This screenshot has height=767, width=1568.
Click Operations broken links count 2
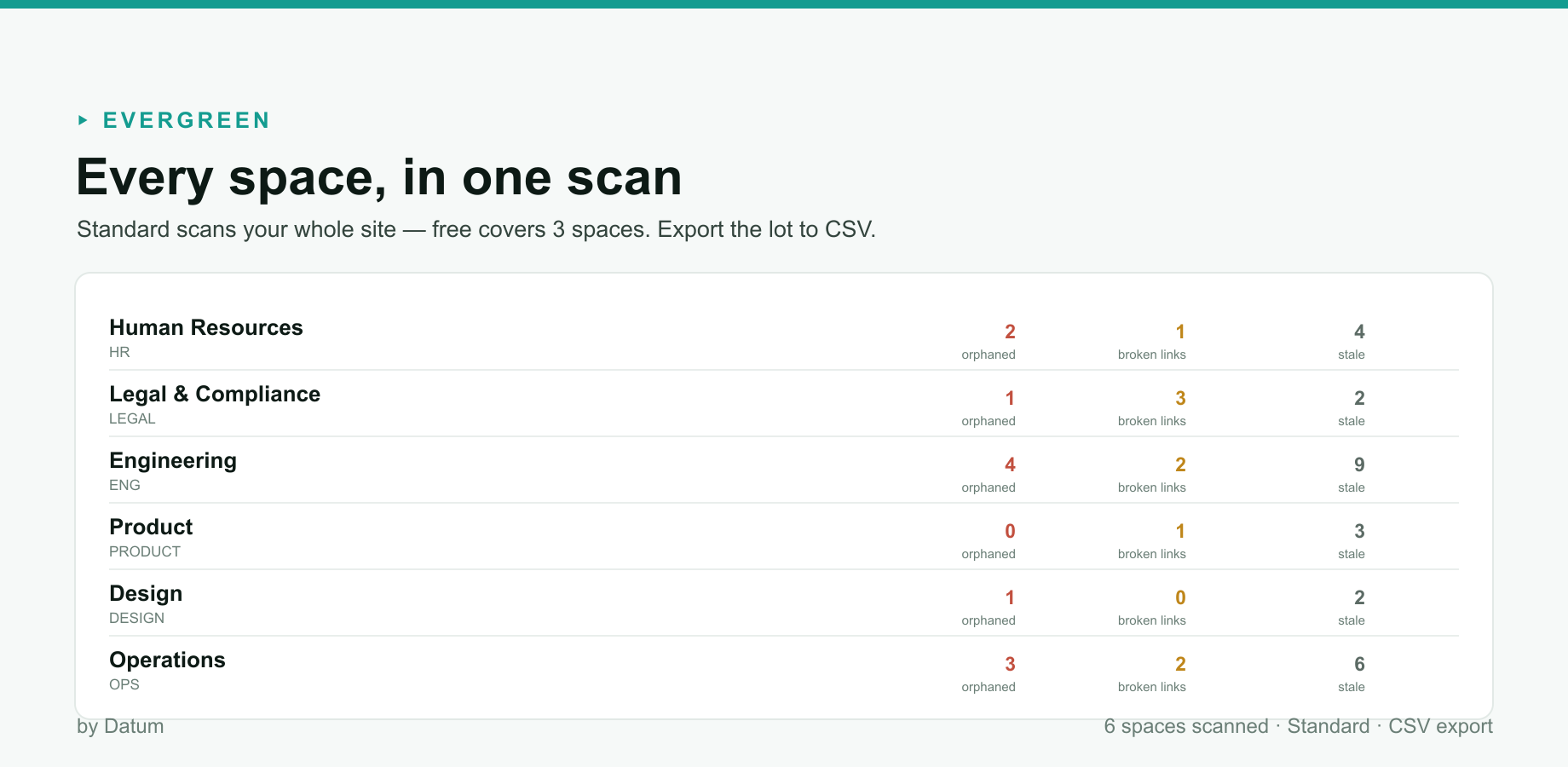(x=1180, y=664)
